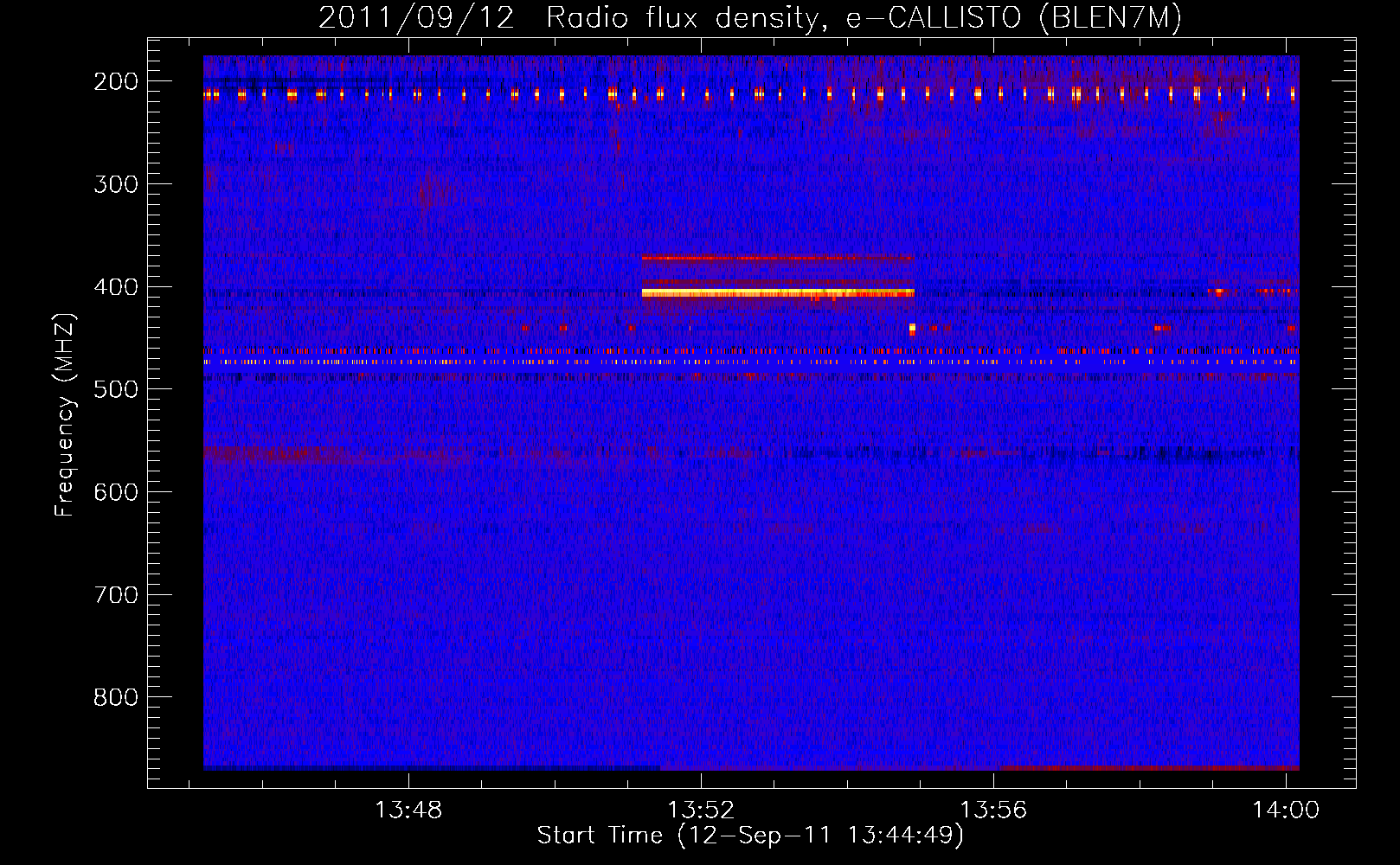The width and height of the screenshot is (1400, 865).
Task: Select the 300 frequency axis label
Action: click(115, 184)
